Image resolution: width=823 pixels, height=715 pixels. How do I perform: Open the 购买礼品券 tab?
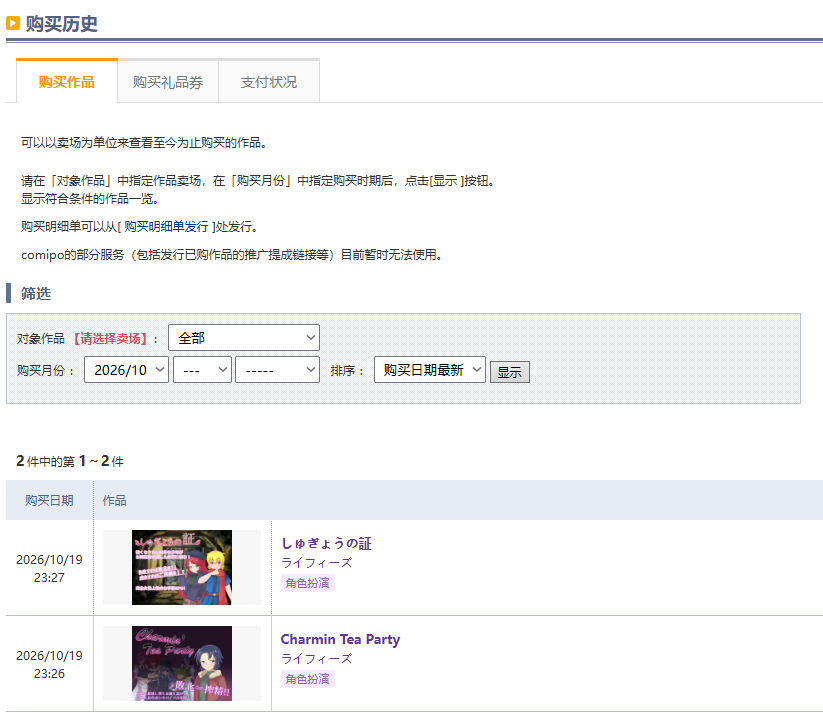click(x=168, y=82)
